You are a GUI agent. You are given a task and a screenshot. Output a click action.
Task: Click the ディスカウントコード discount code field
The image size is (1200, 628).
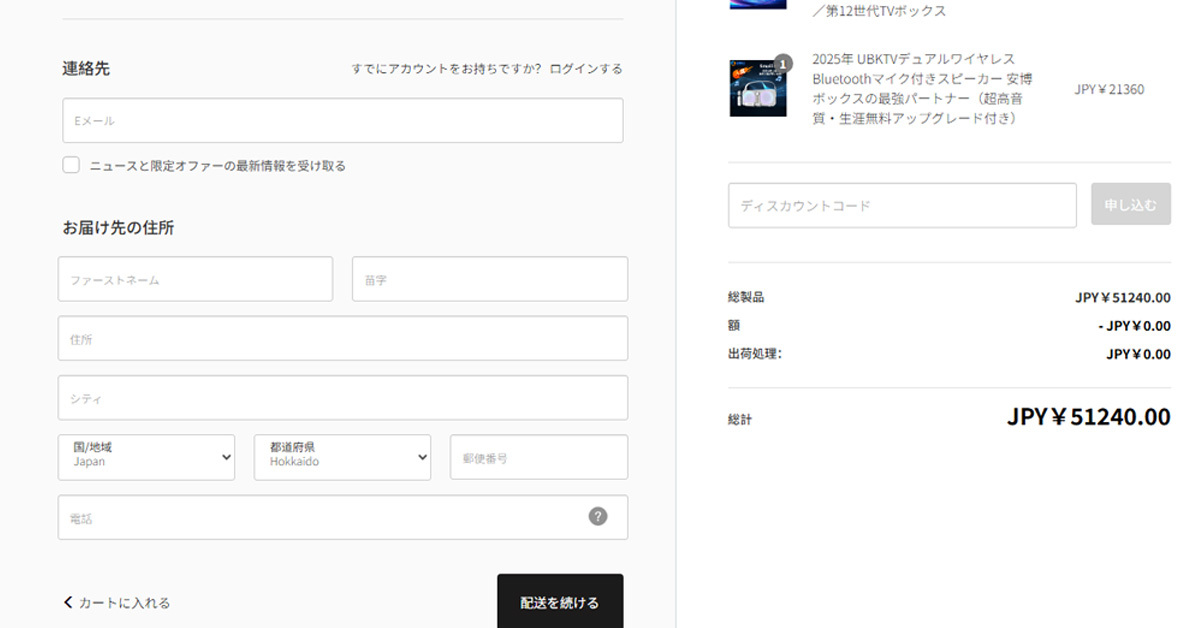[901, 205]
